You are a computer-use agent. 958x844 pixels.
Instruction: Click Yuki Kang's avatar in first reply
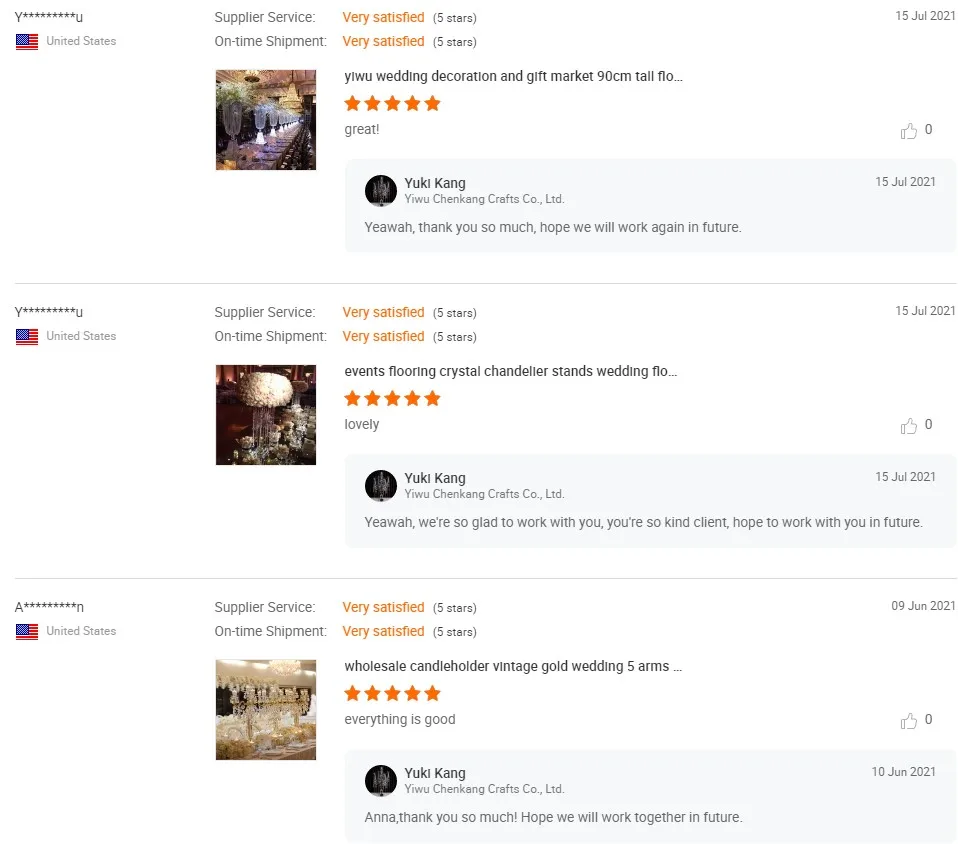coord(381,190)
